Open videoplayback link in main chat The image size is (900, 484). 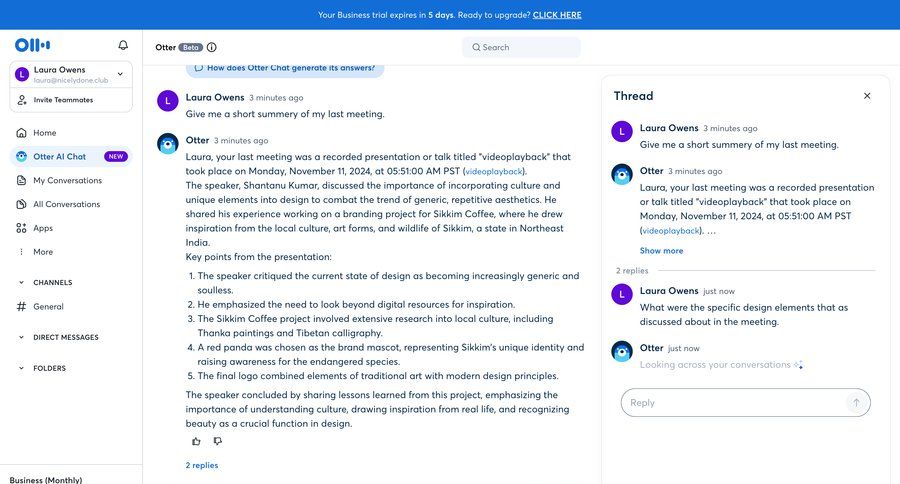point(494,172)
